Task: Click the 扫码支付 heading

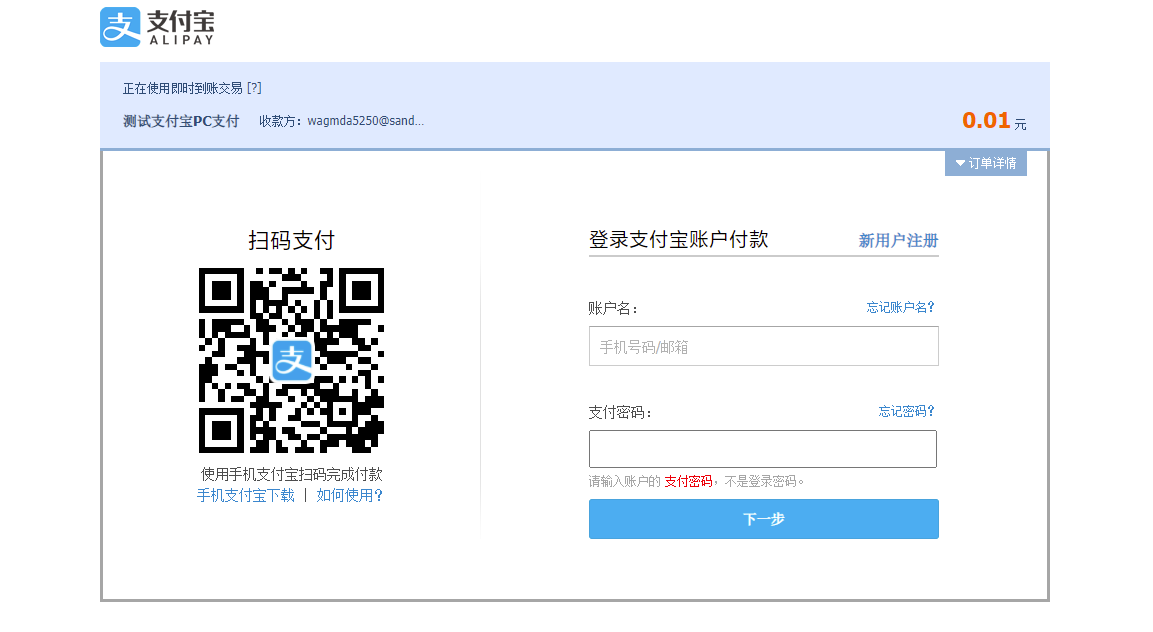Action: 291,240
